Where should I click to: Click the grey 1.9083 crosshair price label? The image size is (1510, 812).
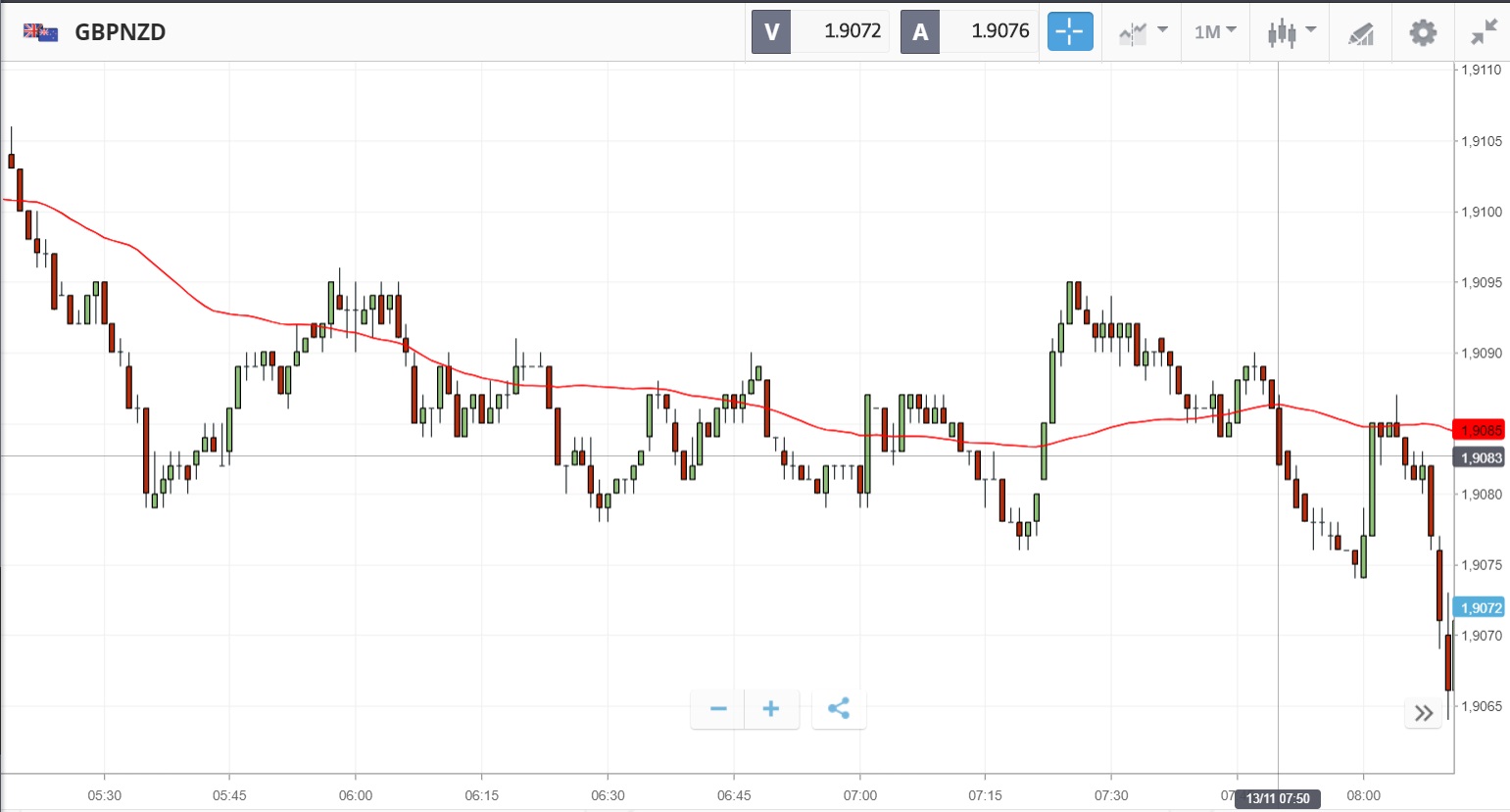click(x=1480, y=458)
